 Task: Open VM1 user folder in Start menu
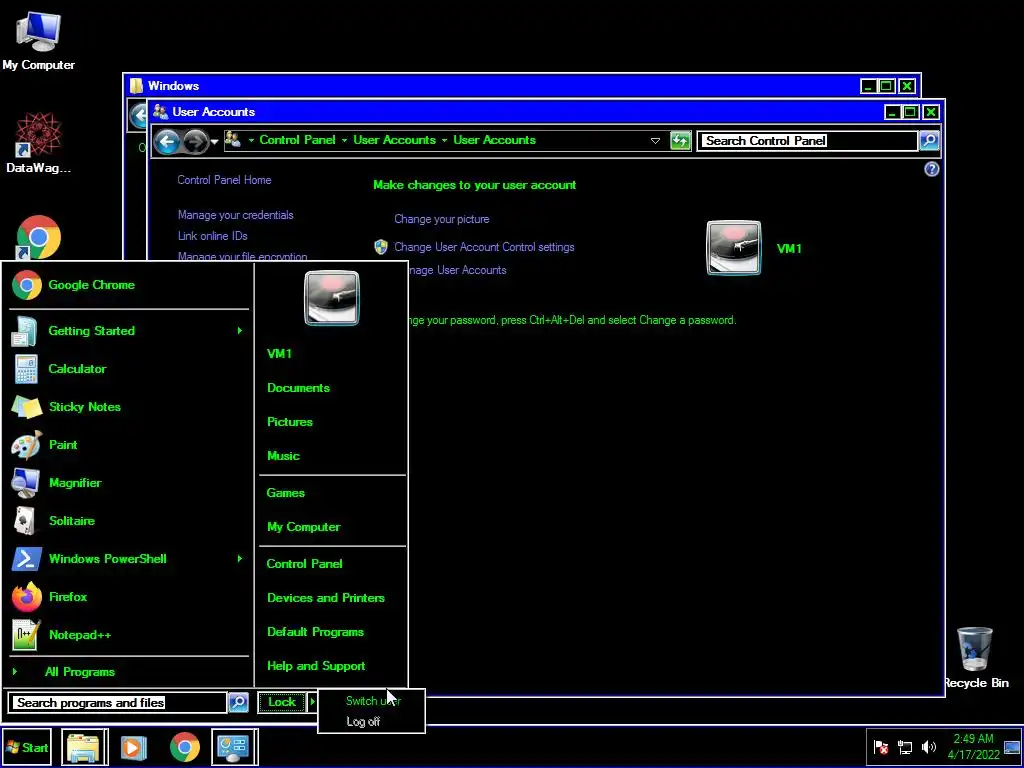click(280, 353)
